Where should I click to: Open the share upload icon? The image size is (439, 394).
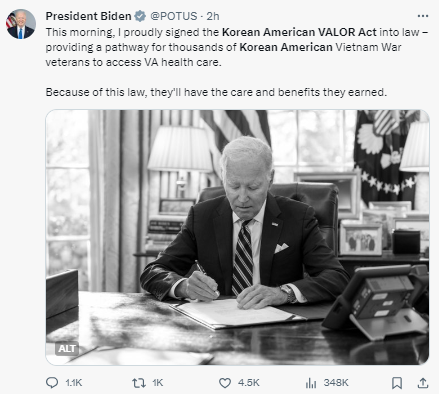click(x=423, y=383)
